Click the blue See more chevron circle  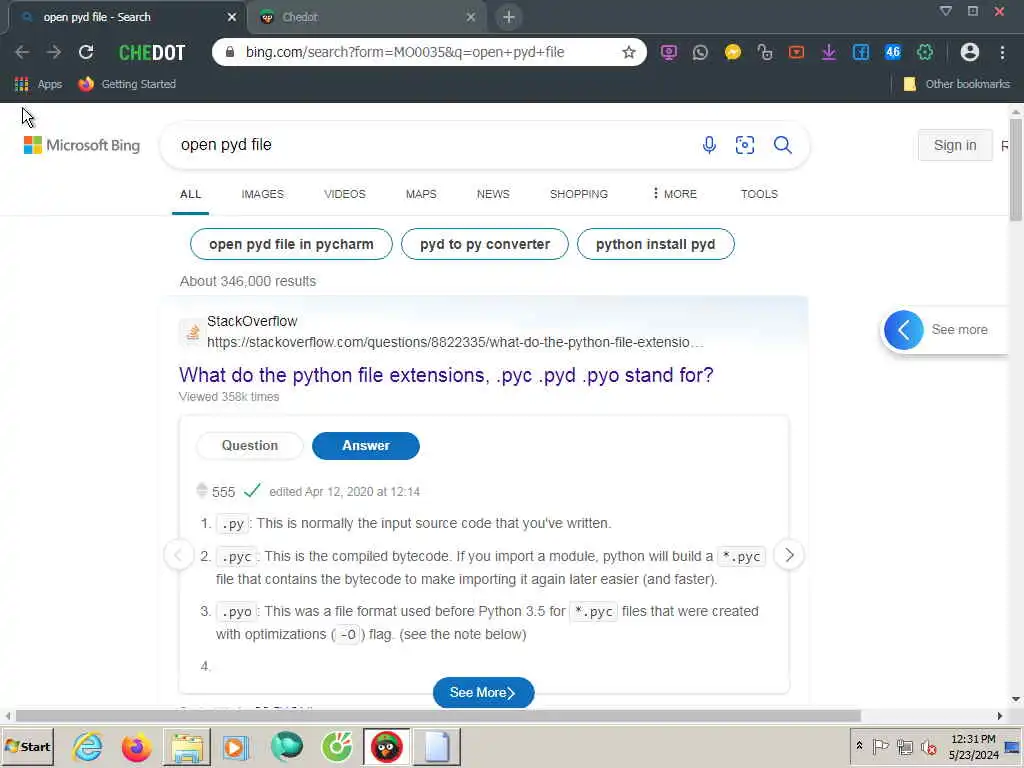point(904,330)
